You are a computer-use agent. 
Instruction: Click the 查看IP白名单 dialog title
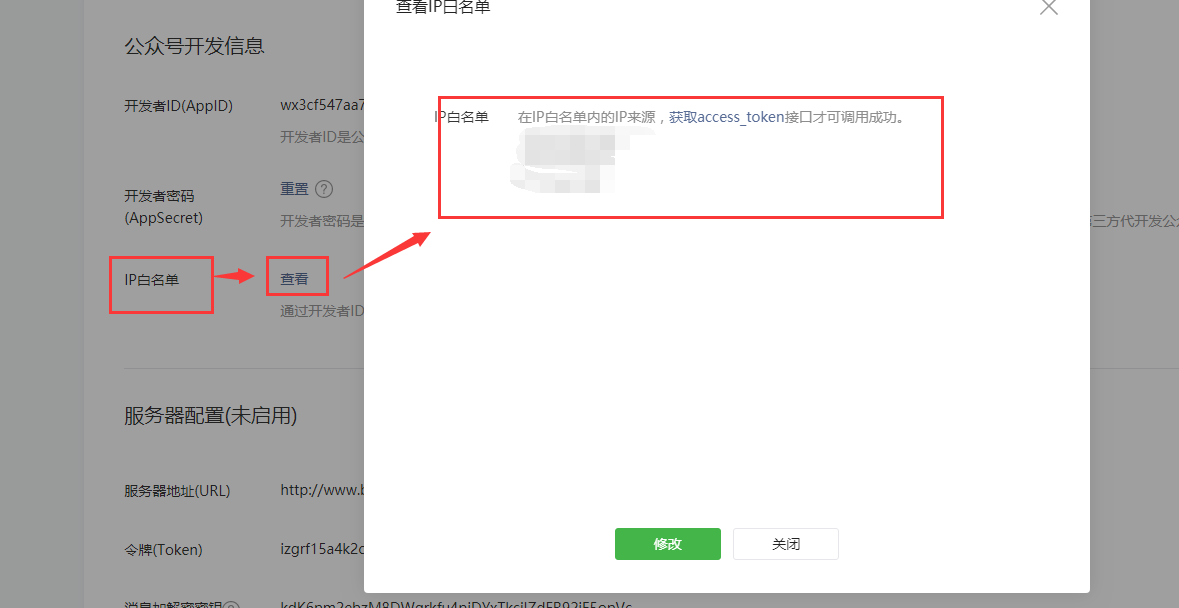(443, 8)
